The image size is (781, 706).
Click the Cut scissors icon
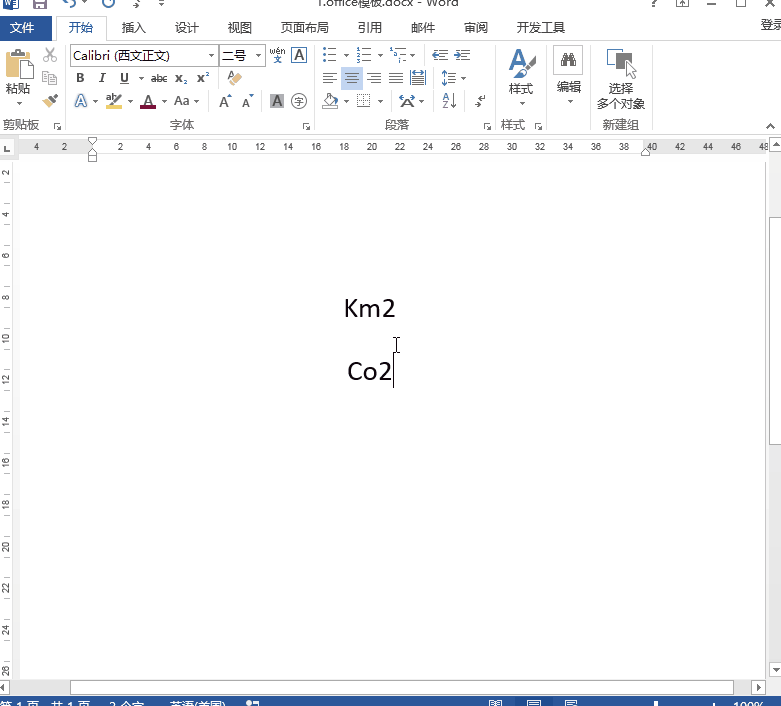pyautogui.click(x=50, y=55)
